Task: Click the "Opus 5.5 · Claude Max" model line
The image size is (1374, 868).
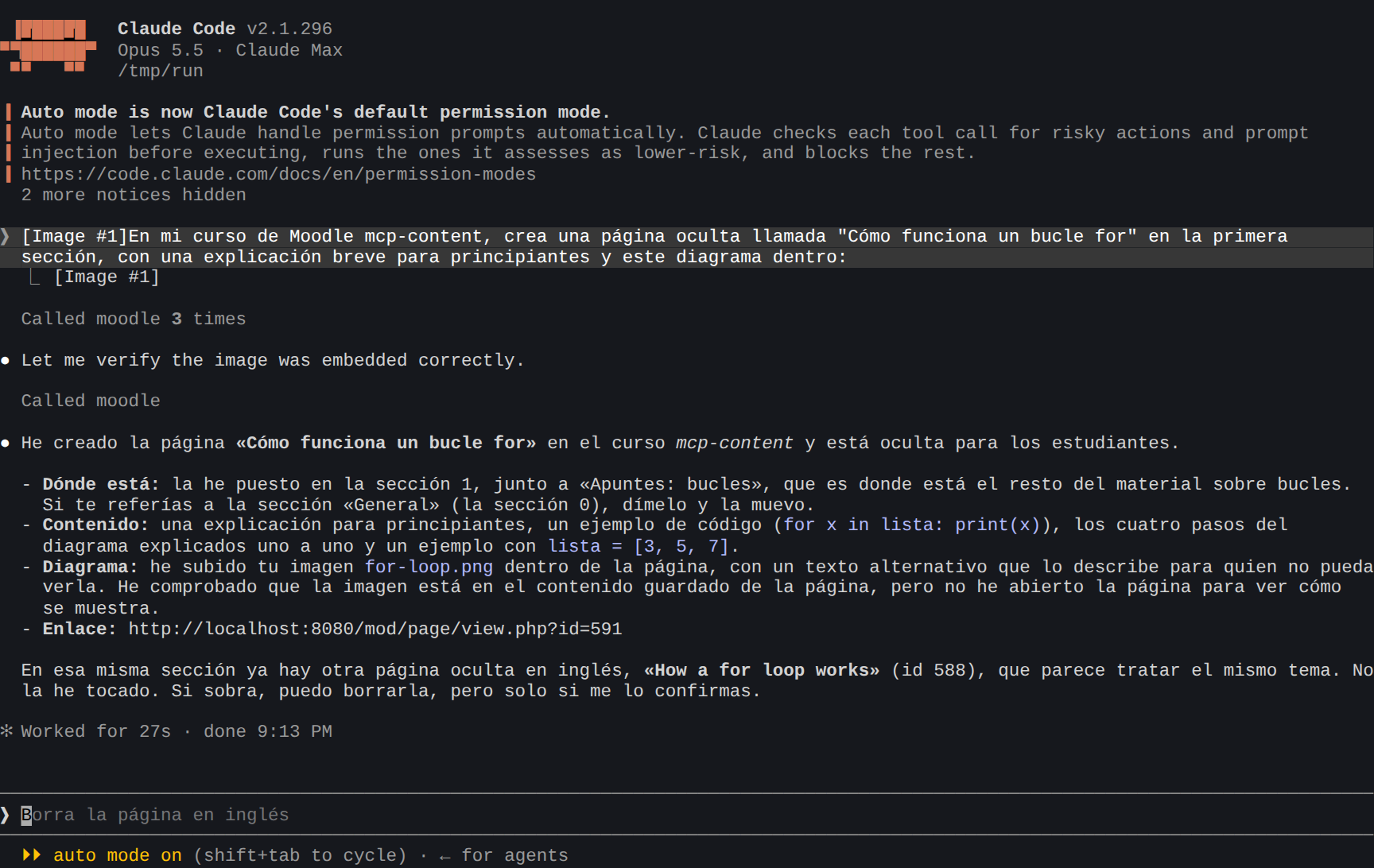Action: [x=230, y=50]
